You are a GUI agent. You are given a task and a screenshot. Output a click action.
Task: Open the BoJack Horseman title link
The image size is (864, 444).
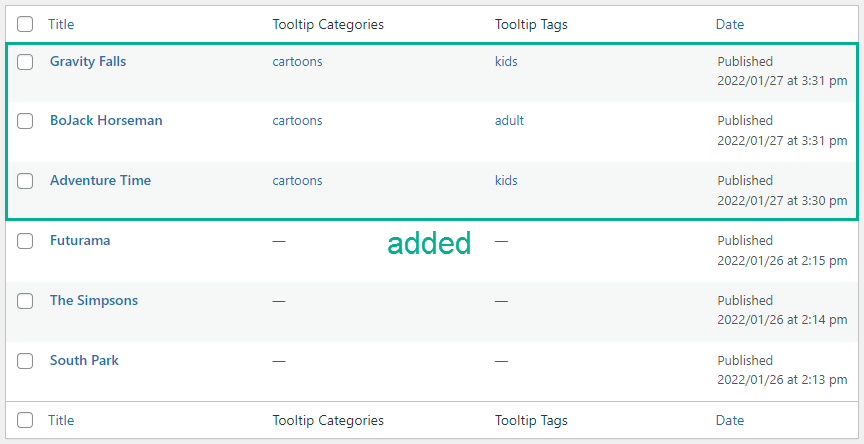tap(106, 121)
